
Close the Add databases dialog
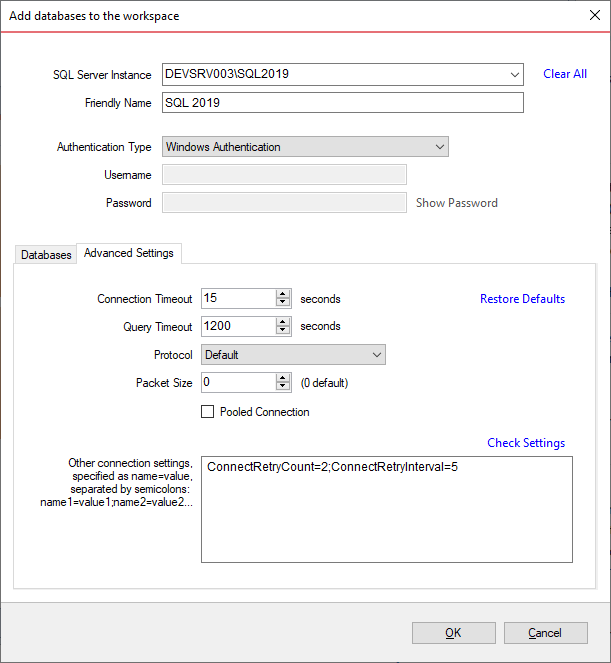click(595, 15)
